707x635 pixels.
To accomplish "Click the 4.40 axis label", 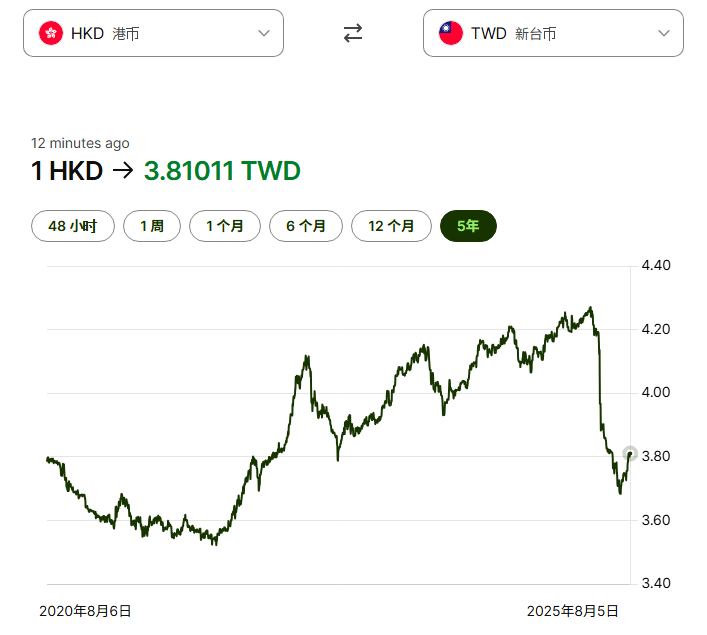I will point(656,265).
